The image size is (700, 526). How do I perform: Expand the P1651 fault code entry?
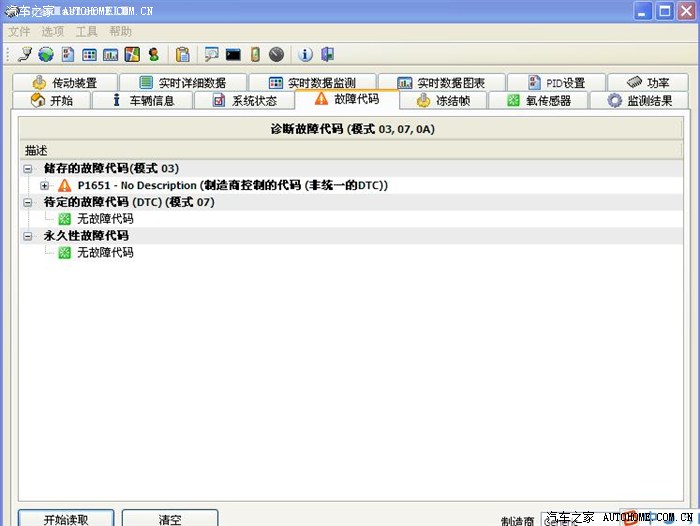point(45,186)
